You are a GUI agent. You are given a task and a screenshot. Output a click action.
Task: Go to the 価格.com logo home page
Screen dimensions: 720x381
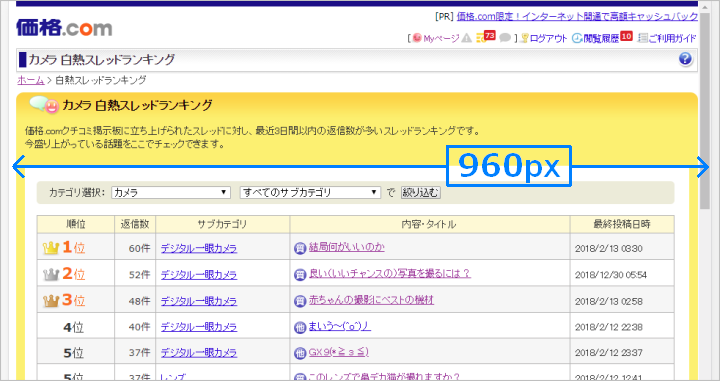click(64, 28)
